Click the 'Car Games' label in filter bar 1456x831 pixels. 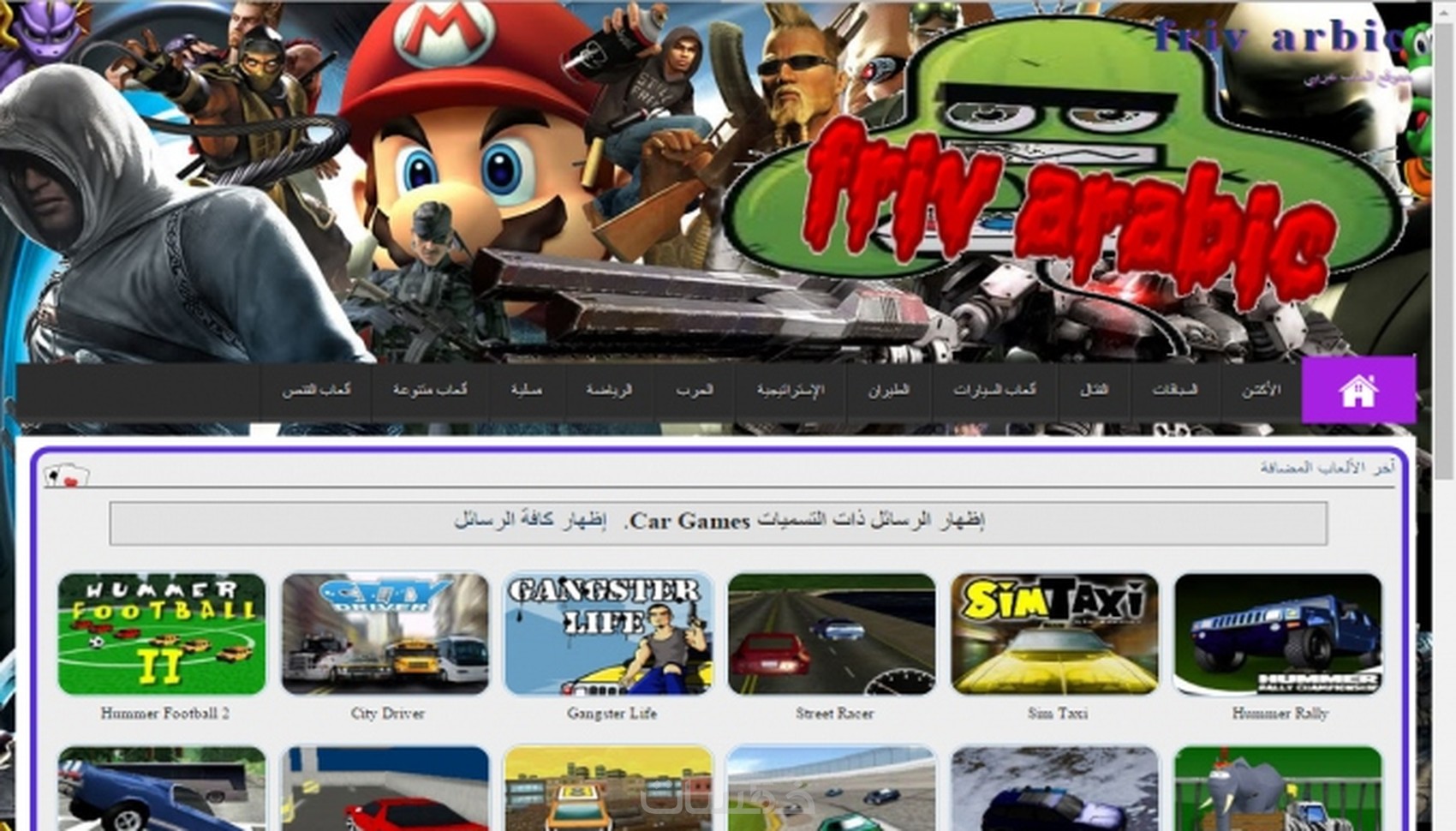tap(690, 521)
